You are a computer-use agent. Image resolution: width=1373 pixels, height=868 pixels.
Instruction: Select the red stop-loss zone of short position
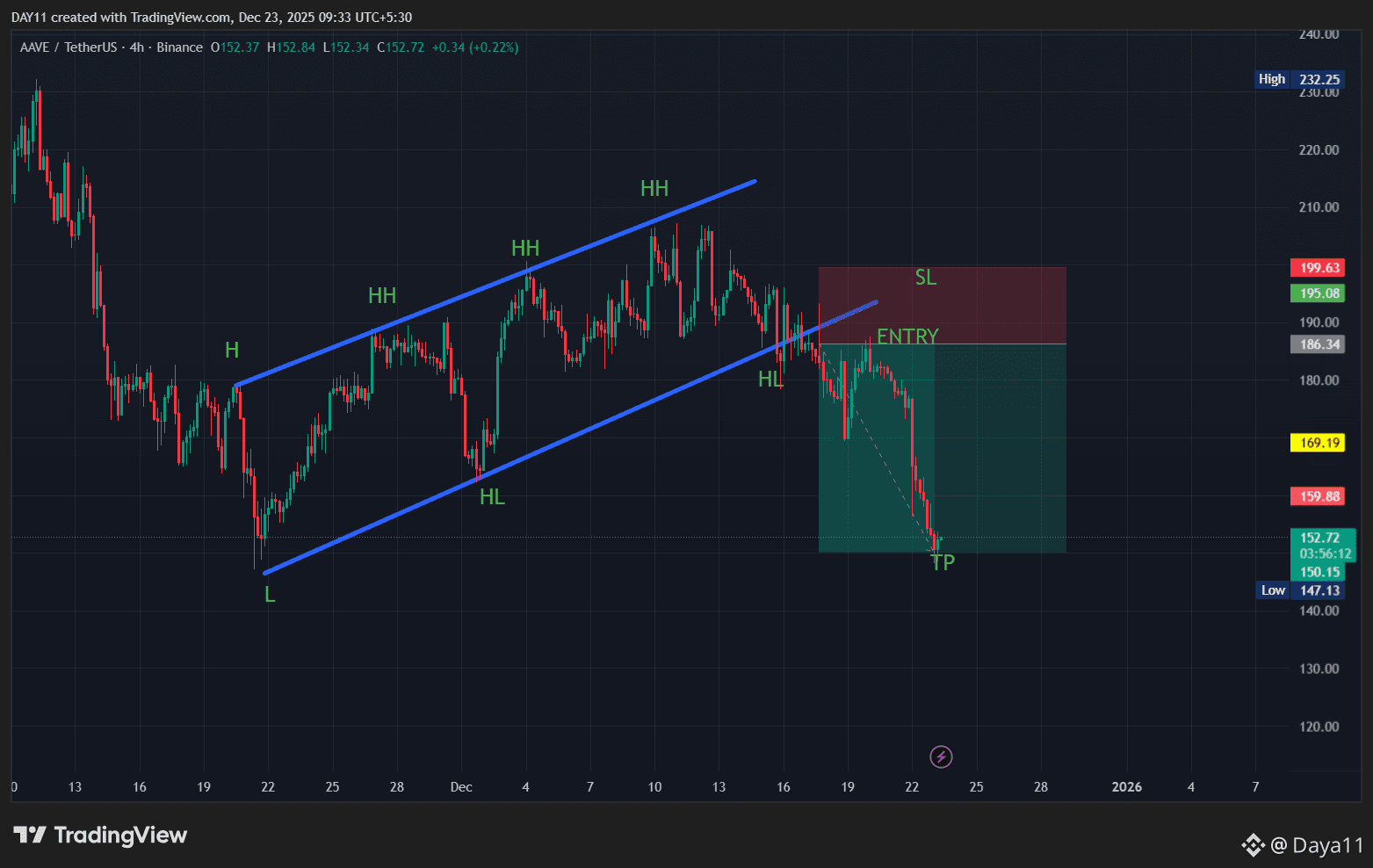pos(942,306)
